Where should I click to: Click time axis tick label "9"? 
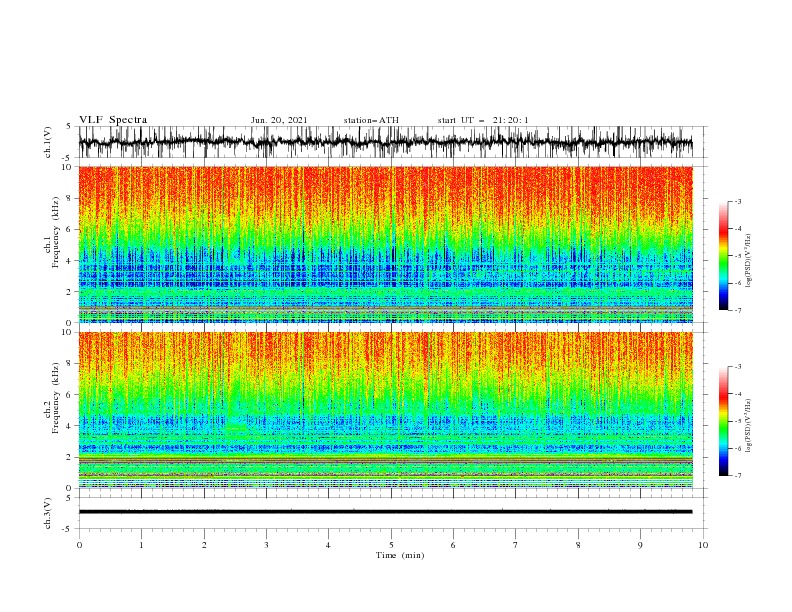tap(640, 545)
